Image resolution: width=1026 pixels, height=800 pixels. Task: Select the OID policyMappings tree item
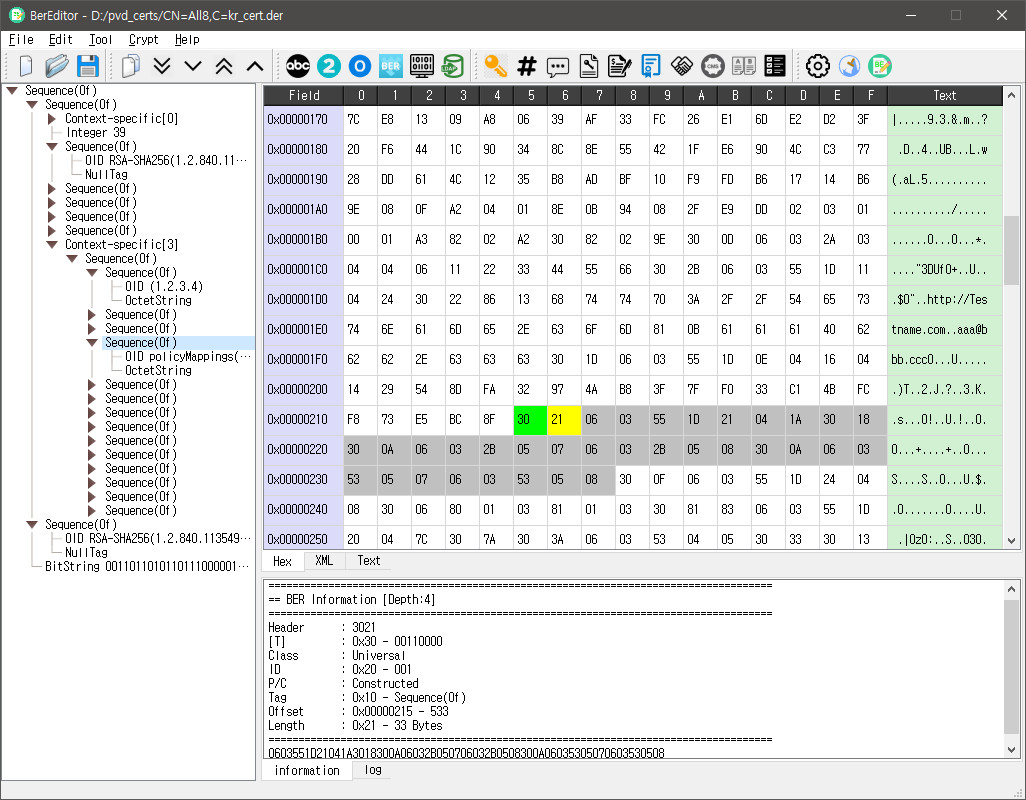click(188, 357)
